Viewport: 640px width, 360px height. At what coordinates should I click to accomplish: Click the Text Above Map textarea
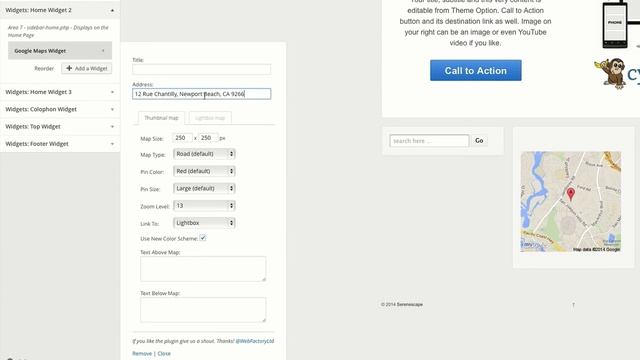point(203,269)
